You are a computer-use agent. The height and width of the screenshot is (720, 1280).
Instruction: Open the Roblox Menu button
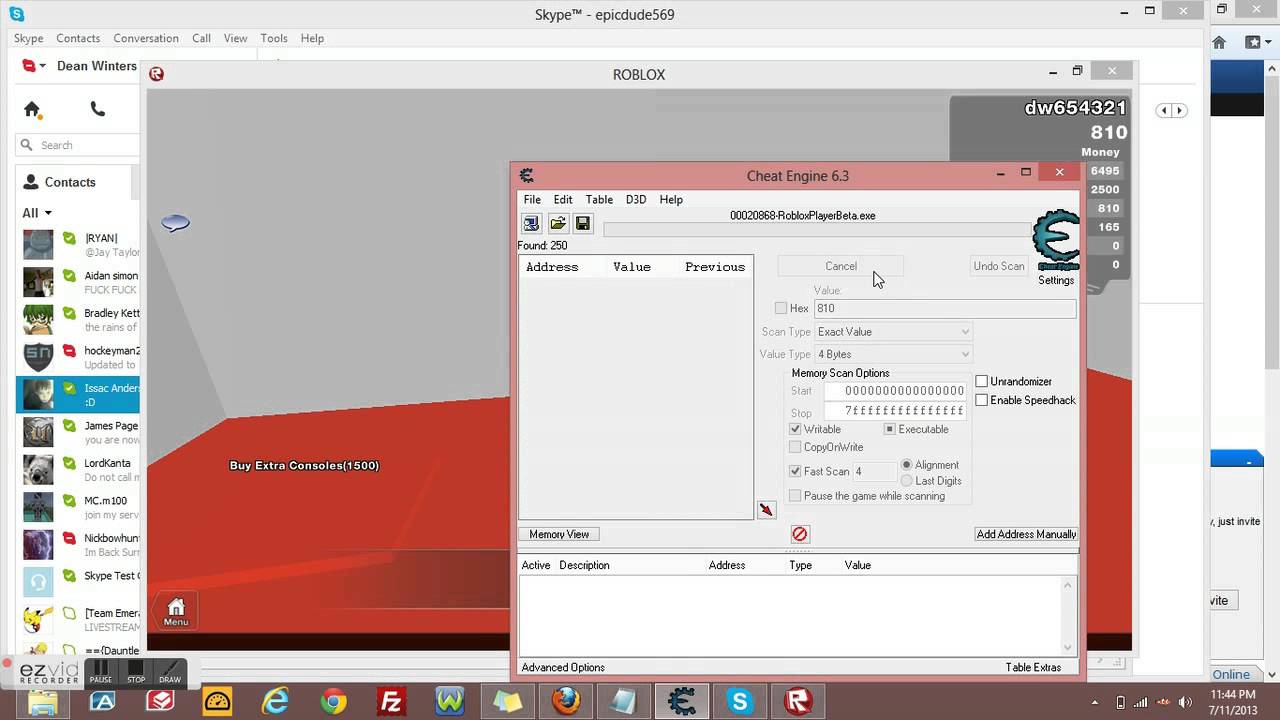pyautogui.click(x=176, y=610)
